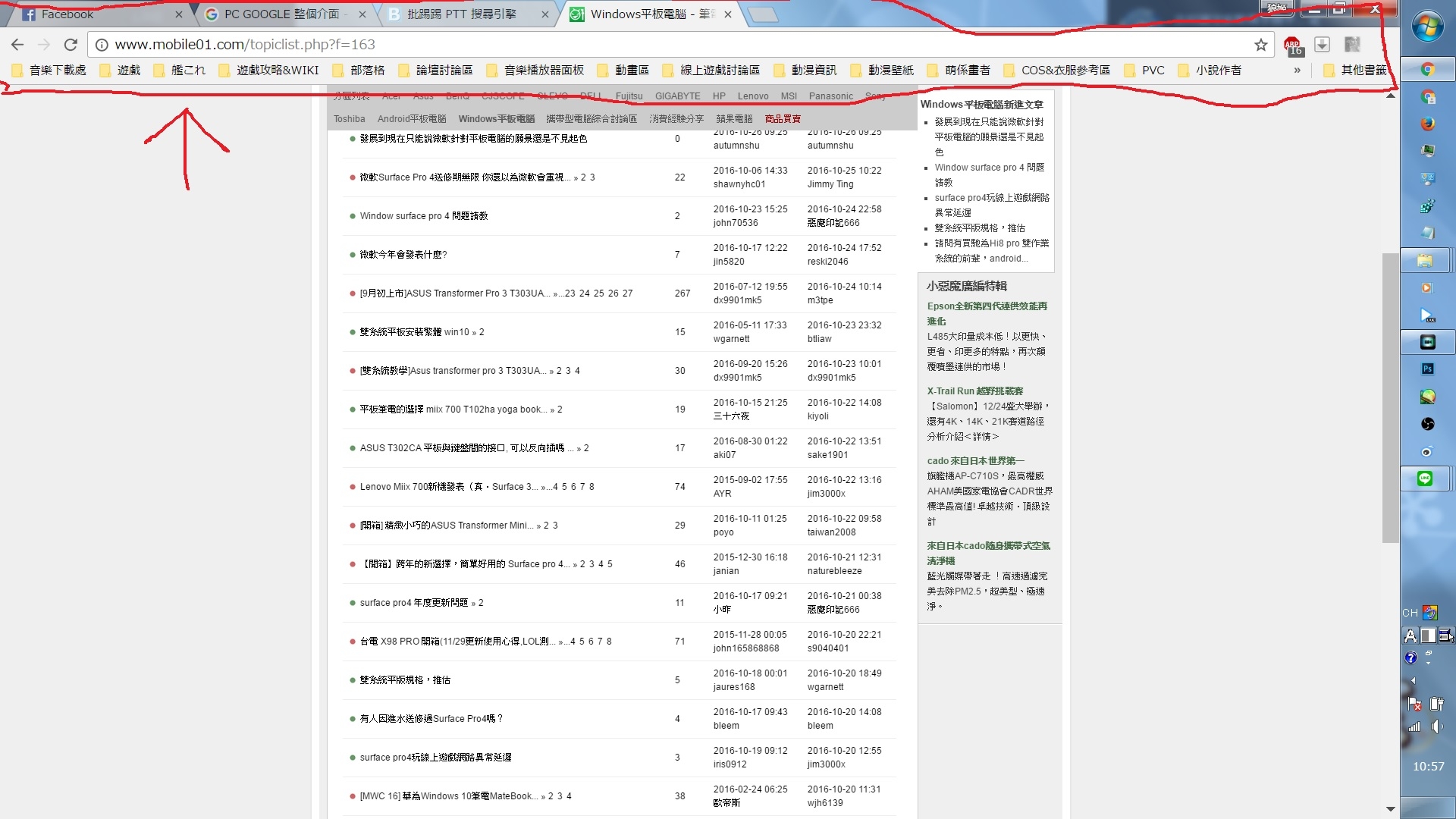Click the address bar URL field
The width and height of the screenshot is (1456, 819).
pos(675,45)
